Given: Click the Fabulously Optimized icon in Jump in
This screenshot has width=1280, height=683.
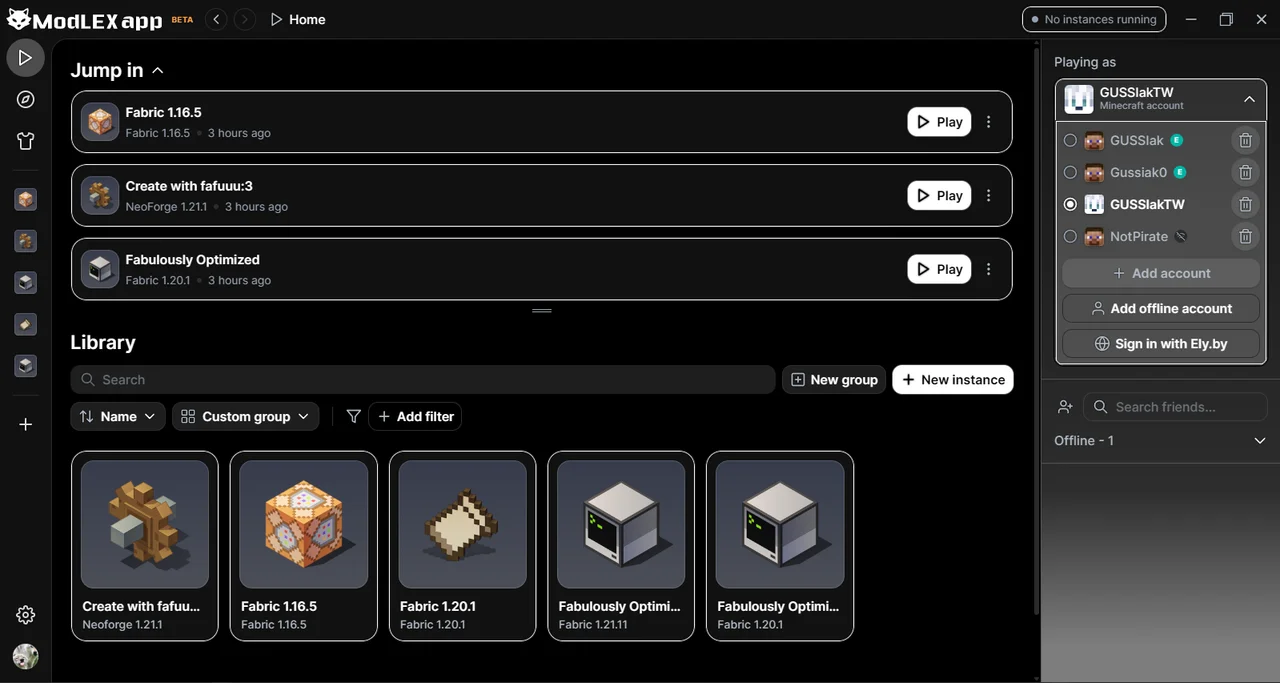Looking at the screenshot, I should click(100, 269).
